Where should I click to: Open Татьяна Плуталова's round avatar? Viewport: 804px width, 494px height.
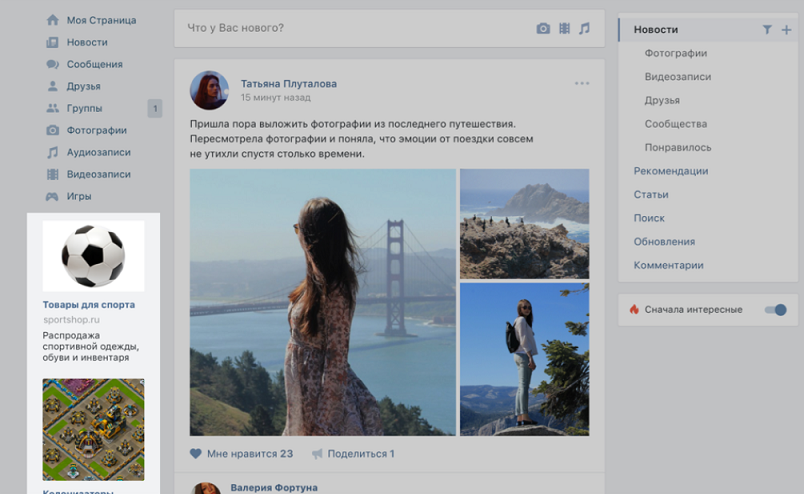point(209,90)
